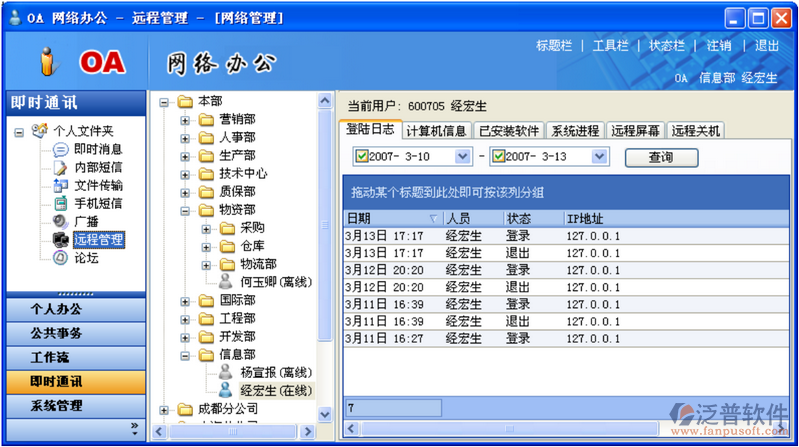Image resolution: width=799 pixels, height=447 pixels.
Task: Open 工作流 sidebar section
Action: point(76,357)
